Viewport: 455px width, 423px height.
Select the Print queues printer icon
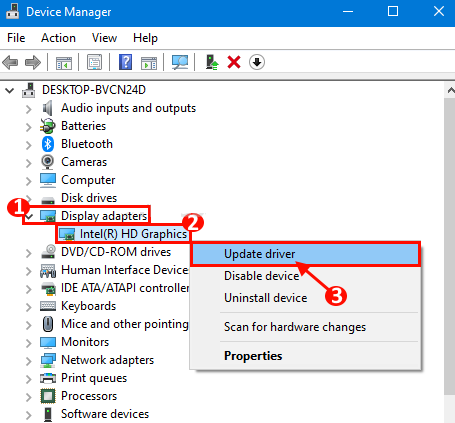[48, 378]
